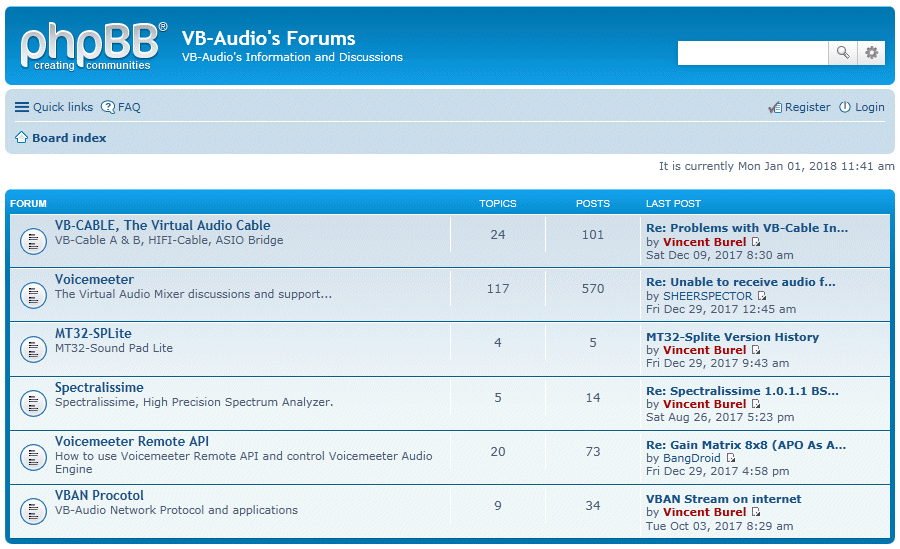
Task: Open Vincent Burel profile in Spectralissime row
Action: [704, 404]
